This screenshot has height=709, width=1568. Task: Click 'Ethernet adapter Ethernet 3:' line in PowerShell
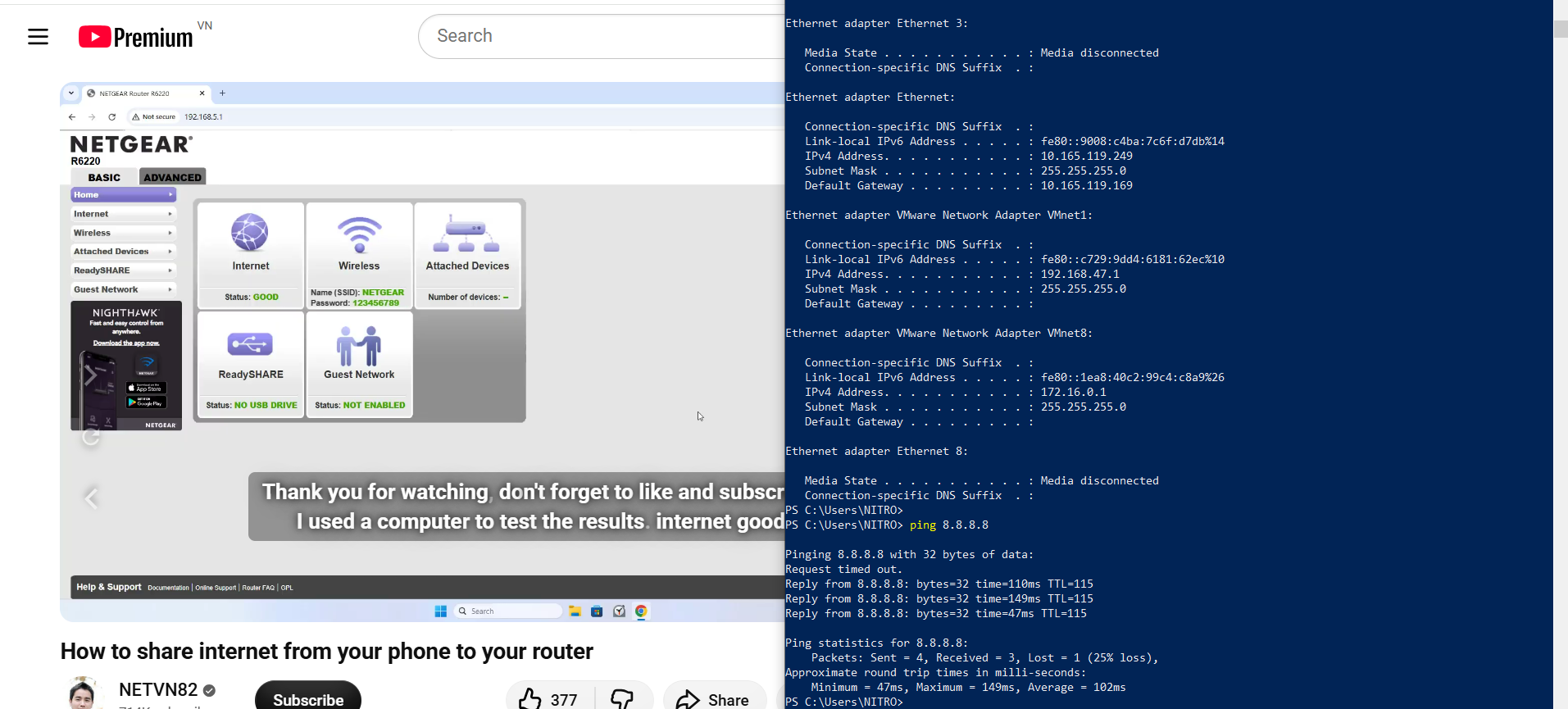877,24
